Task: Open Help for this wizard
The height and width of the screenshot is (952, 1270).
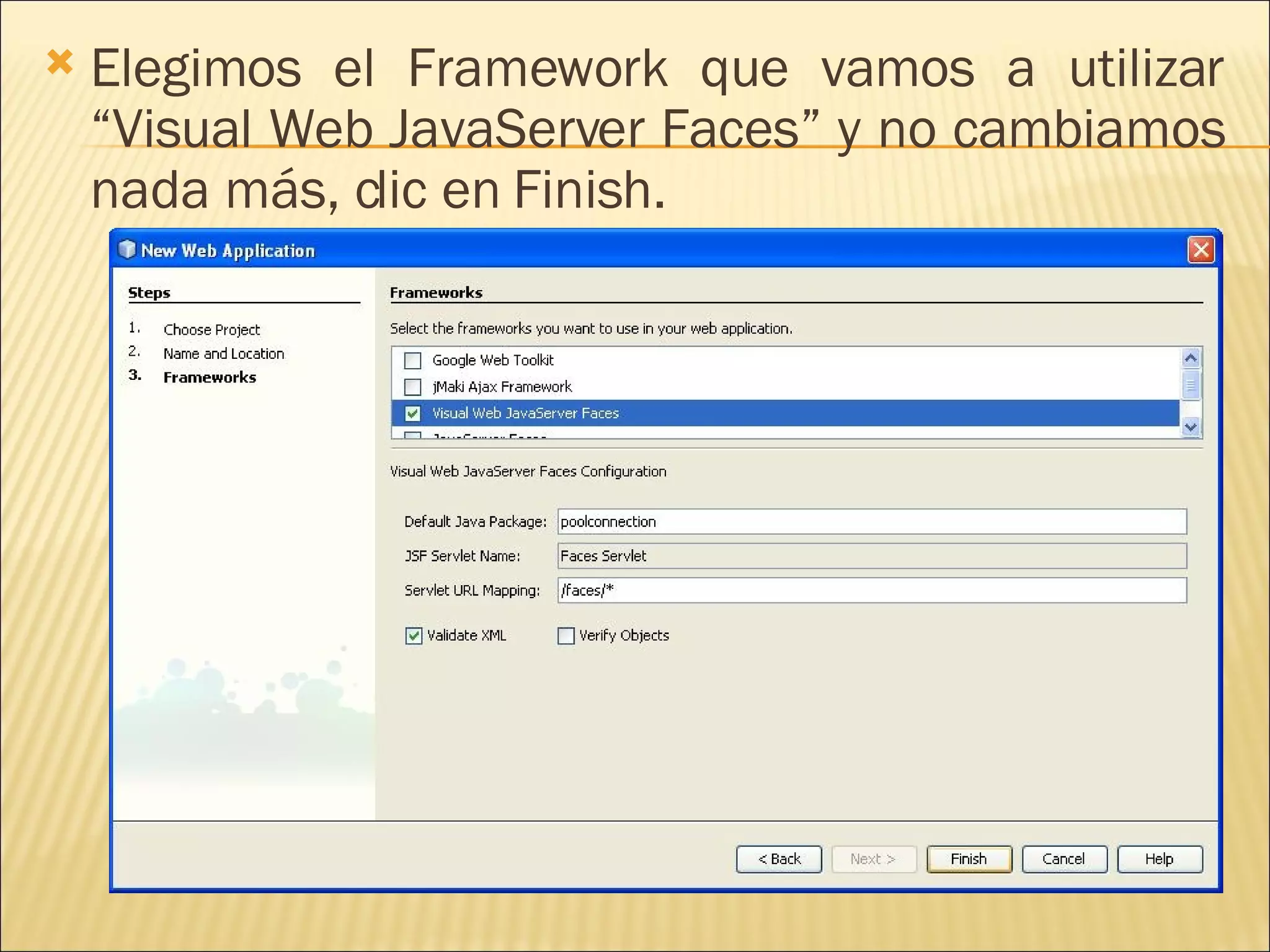Action: [x=1160, y=859]
